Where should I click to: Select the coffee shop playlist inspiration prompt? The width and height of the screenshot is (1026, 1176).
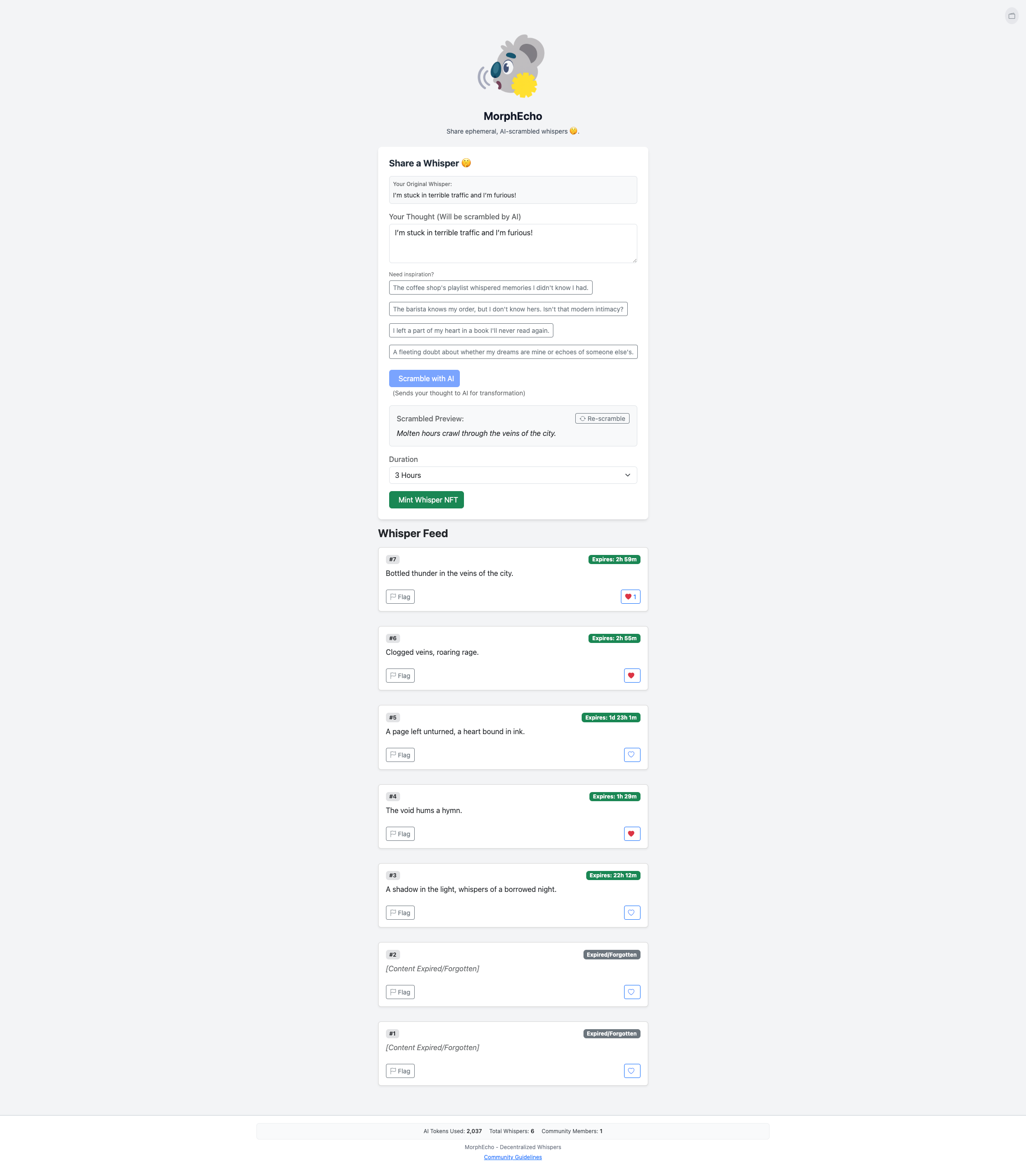coord(490,287)
